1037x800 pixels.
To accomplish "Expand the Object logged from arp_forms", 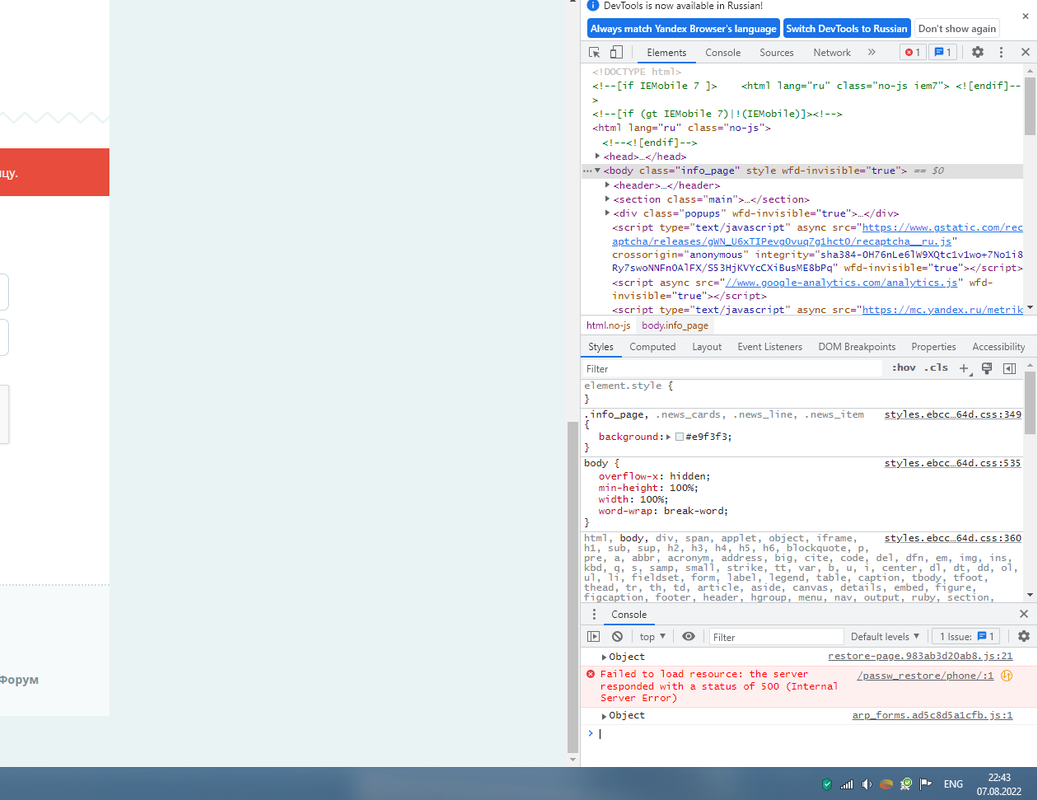I will (604, 716).
